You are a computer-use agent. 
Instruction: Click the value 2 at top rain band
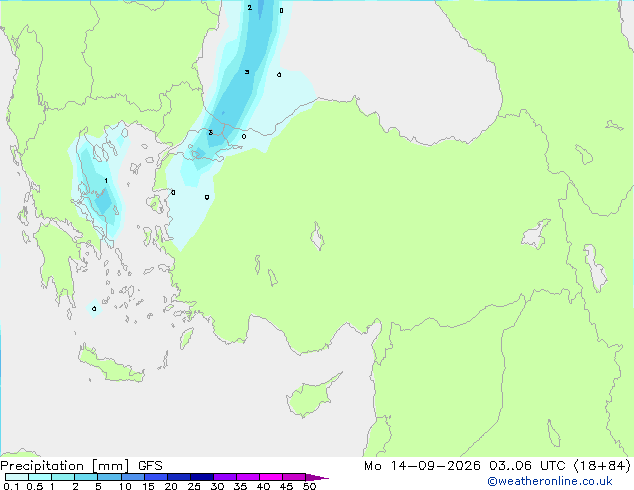click(249, 7)
